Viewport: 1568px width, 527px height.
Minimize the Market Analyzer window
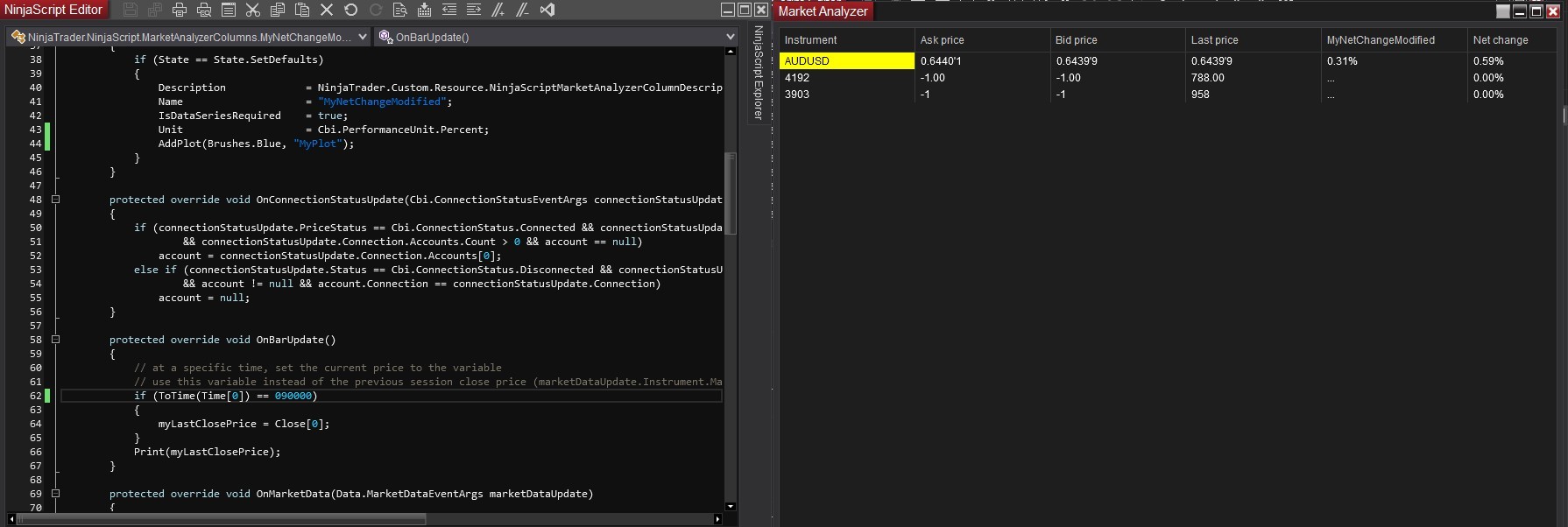[x=1520, y=11]
